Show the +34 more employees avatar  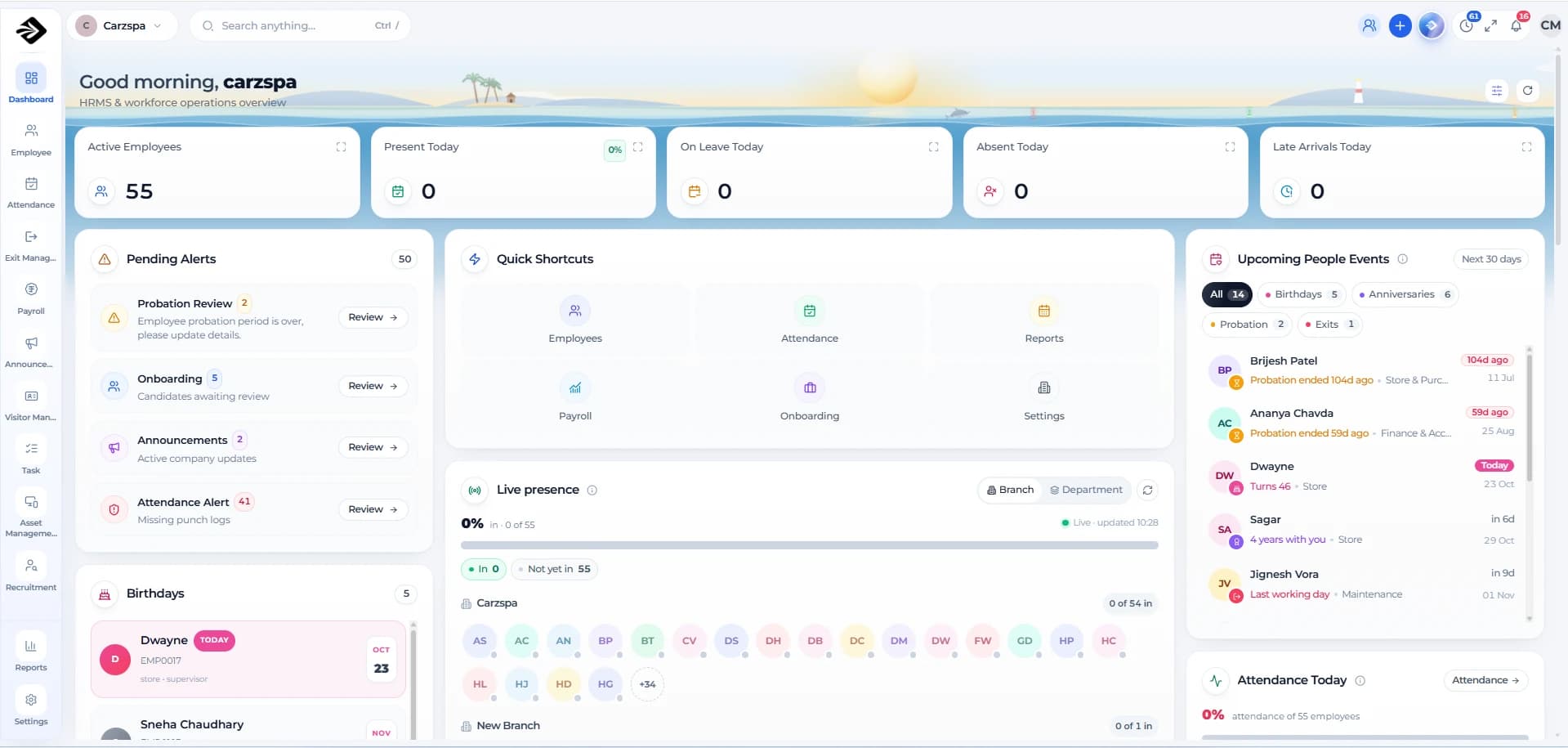(647, 685)
